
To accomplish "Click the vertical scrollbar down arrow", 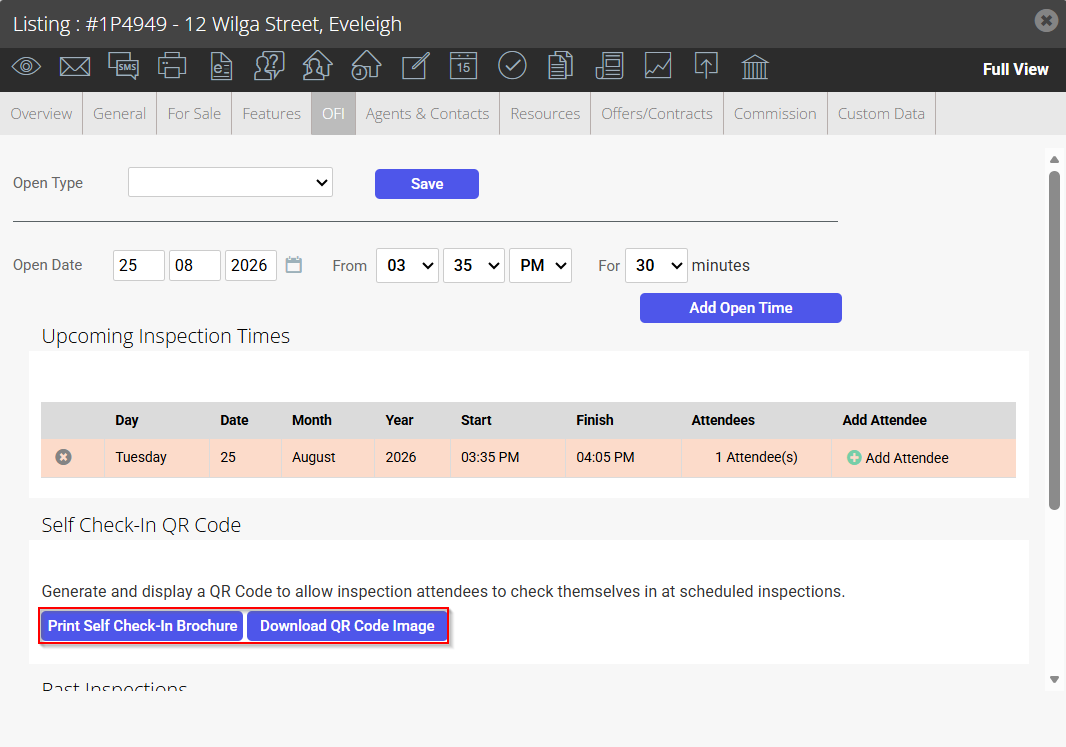I will pyautogui.click(x=1054, y=679).
